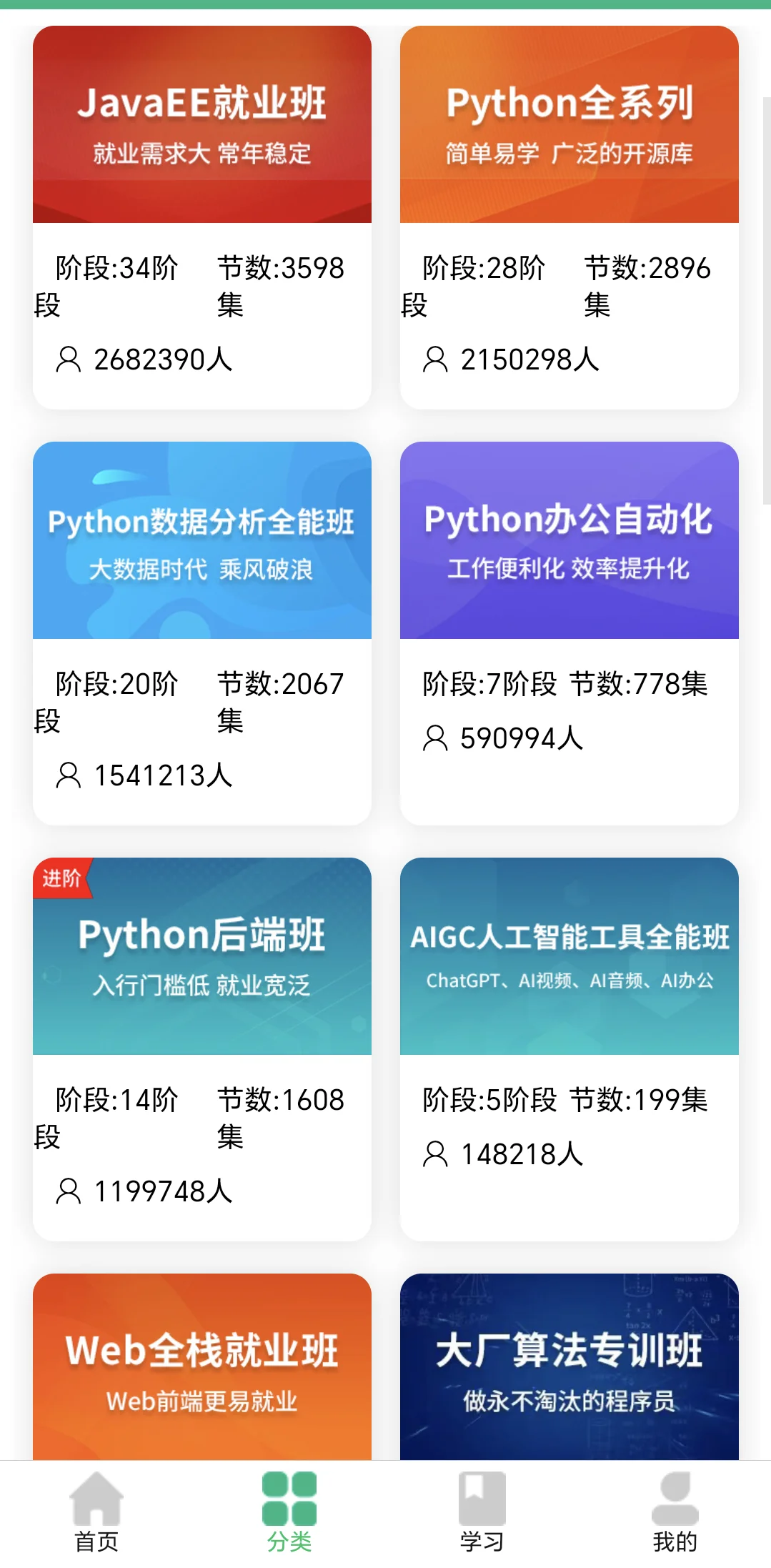This screenshot has height=1568, width=771.
Task: Tap the user icon beside 590994人
Action: pyautogui.click(x=436, y=738)
